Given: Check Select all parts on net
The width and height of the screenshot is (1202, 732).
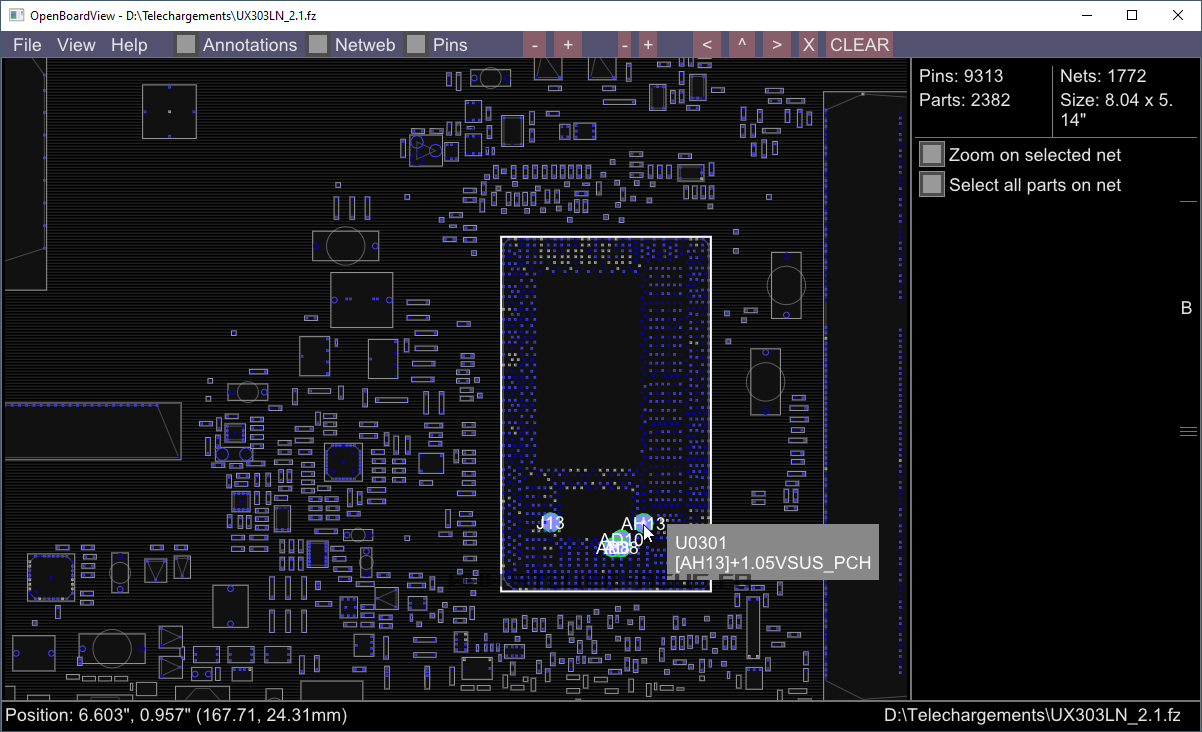Looking at the screenshot, I should pyautogui.click(x=932, y=185).
